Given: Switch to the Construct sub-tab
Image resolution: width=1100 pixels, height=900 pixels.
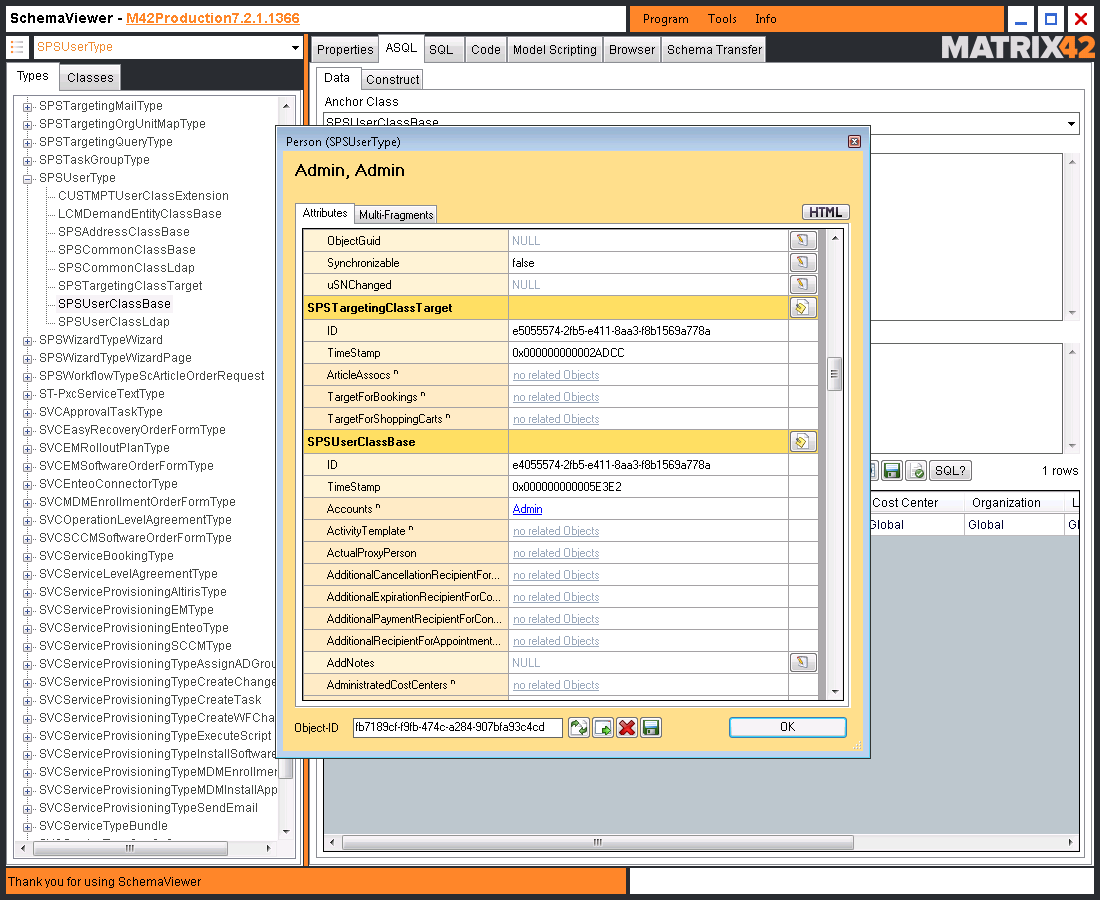Looking at the screenshot, I should coord(392,79).
